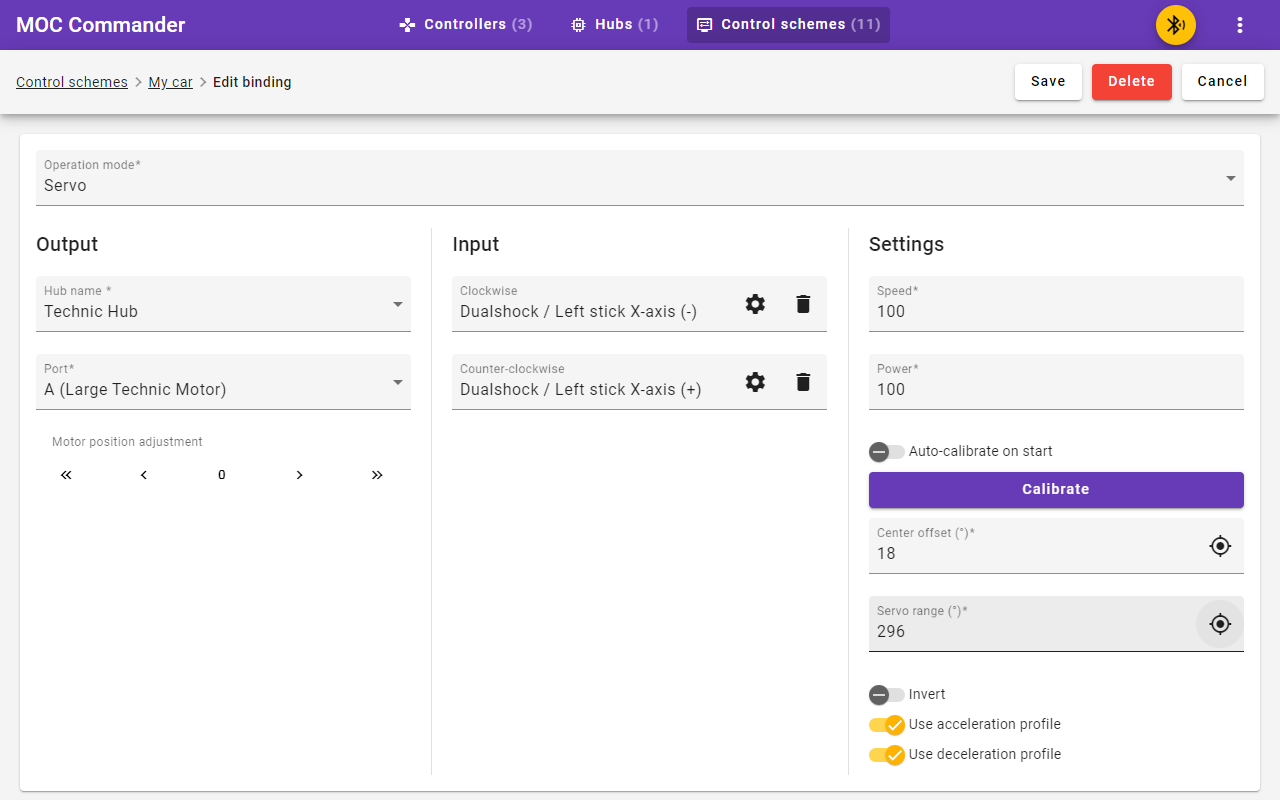Click the Speed input field

[1056, 304]
